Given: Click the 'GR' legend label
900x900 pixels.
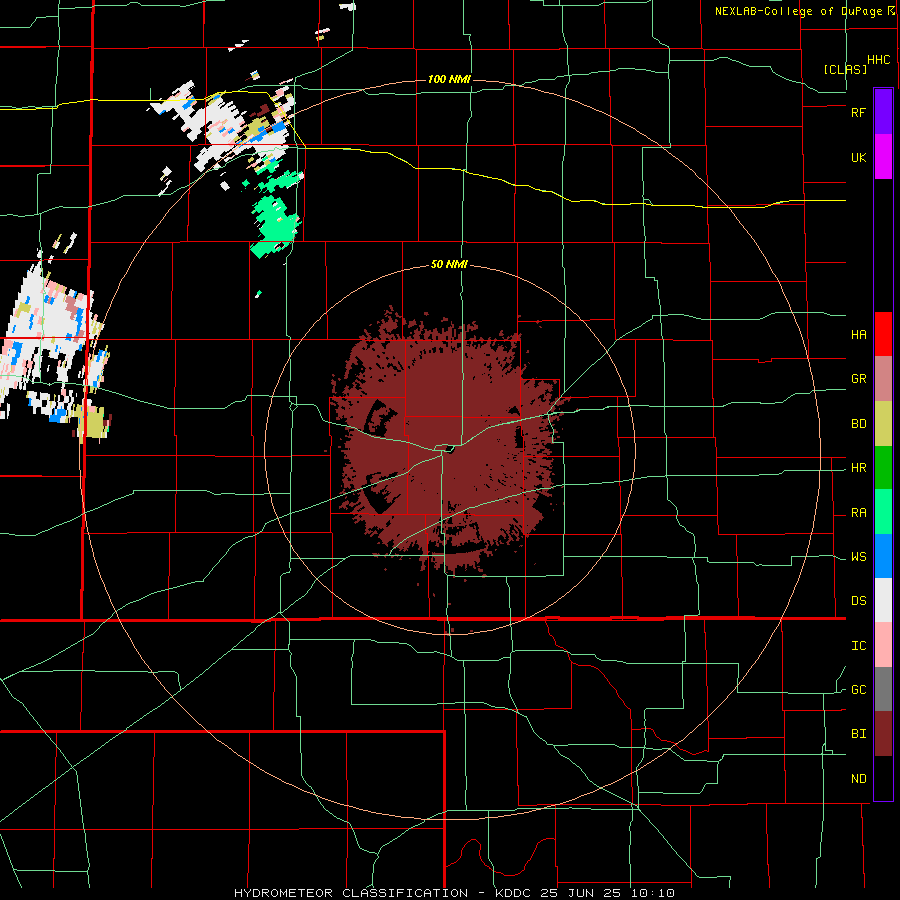Looking at the screenshot, I should [x=858, y=379].
